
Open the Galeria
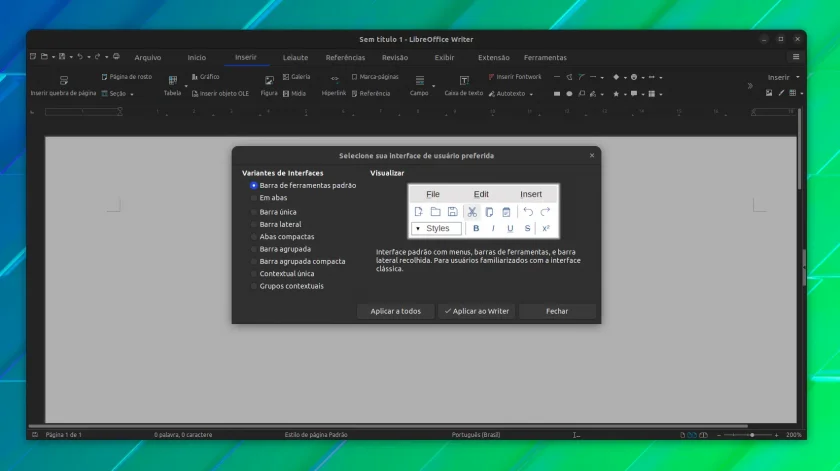tap(296, 77)
